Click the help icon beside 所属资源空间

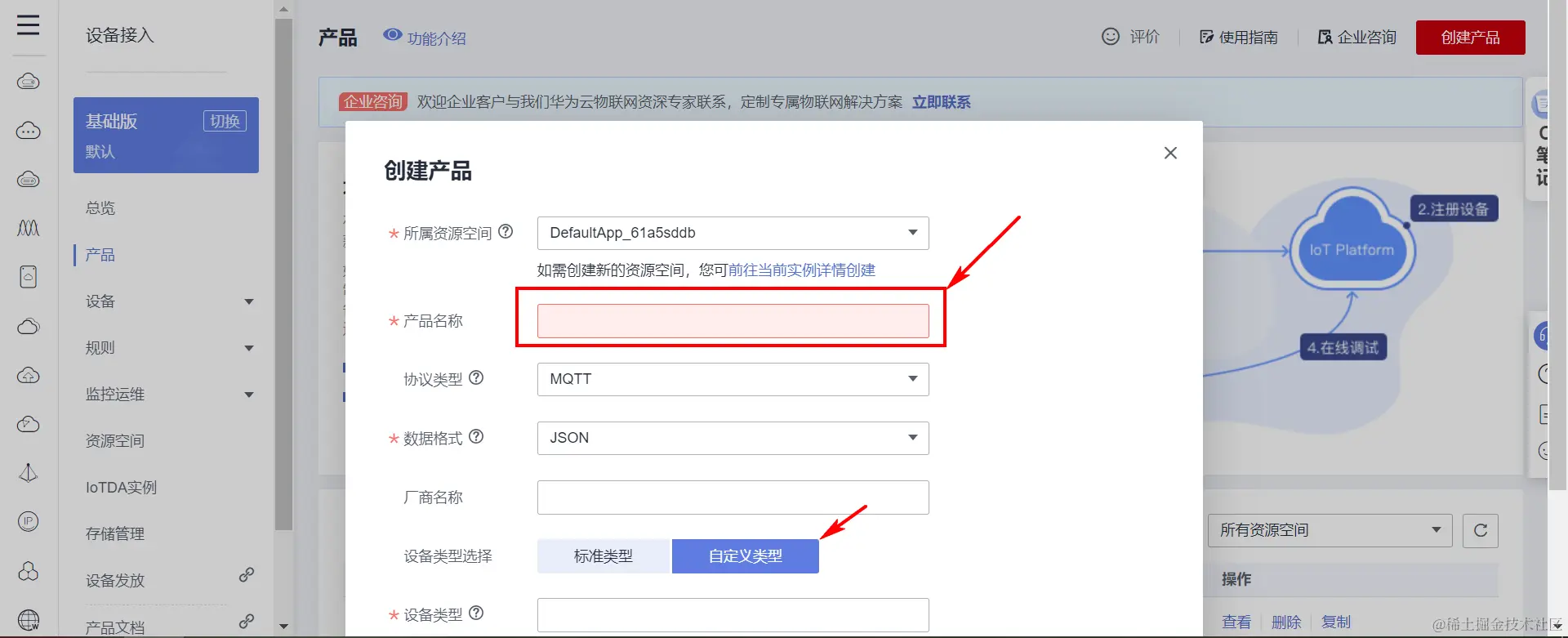coord(506,232)
